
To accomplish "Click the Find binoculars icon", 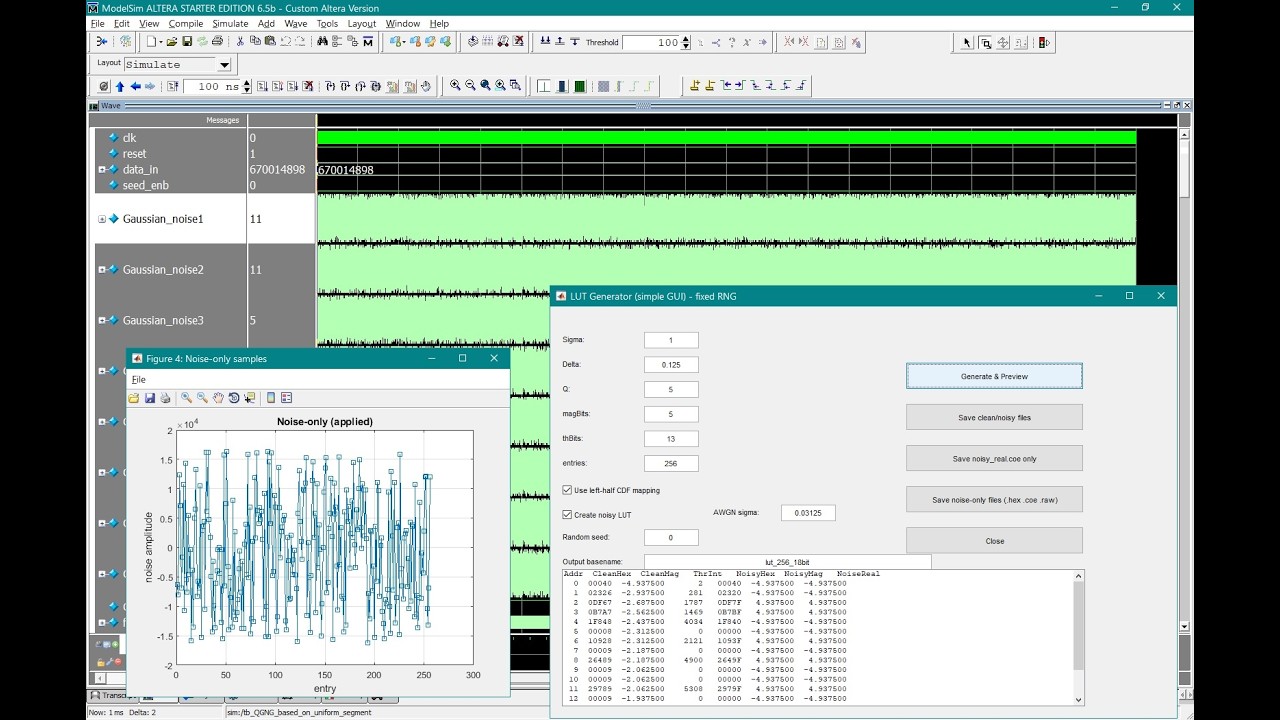I will point(322,42).
